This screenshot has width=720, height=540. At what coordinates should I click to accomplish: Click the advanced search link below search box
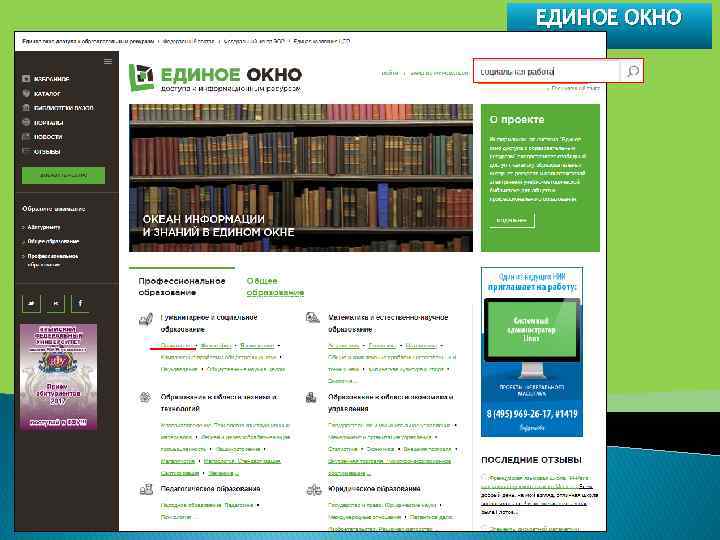(x=575, y=88)
